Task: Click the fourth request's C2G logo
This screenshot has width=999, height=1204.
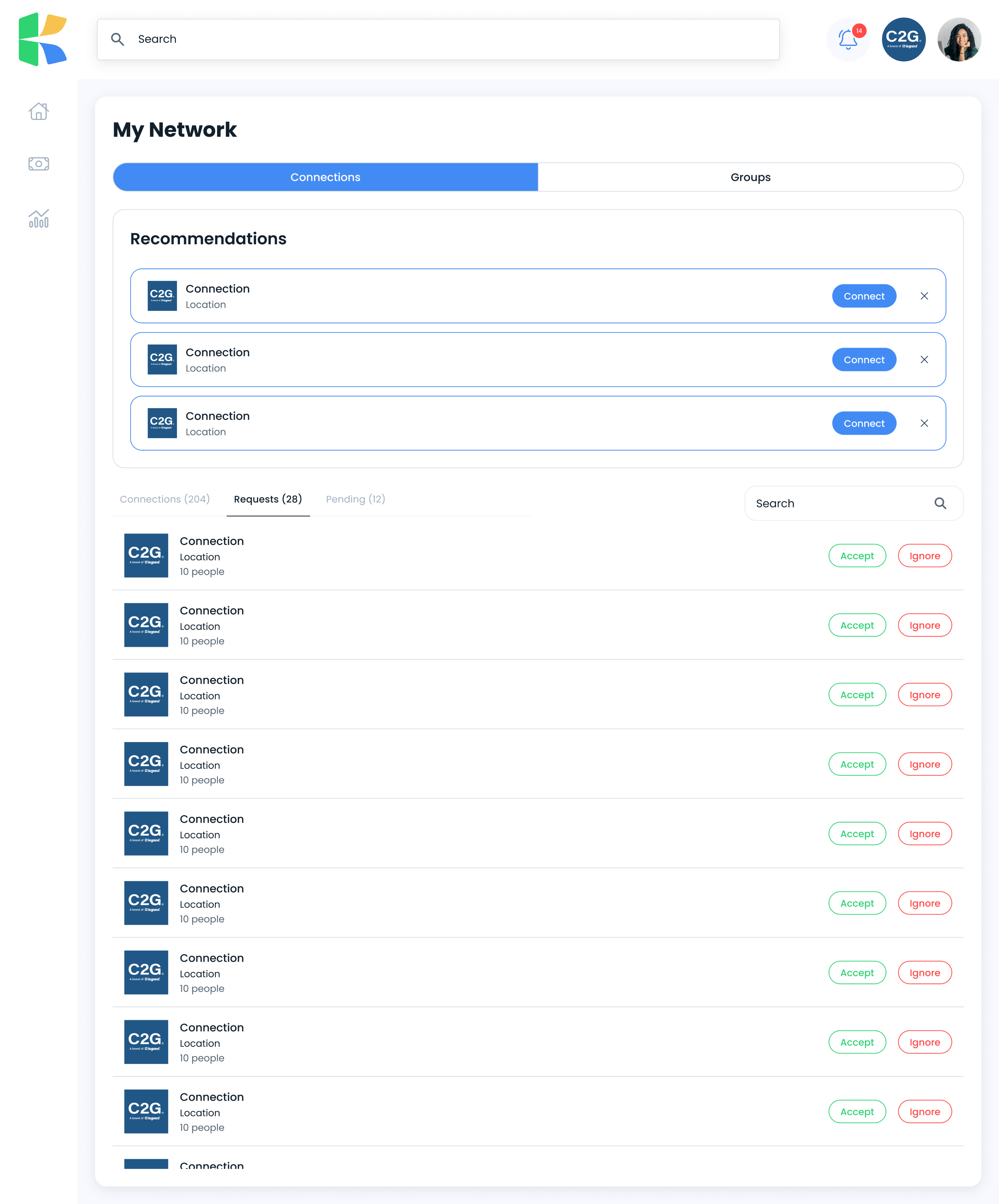Action: pos(146,764)
